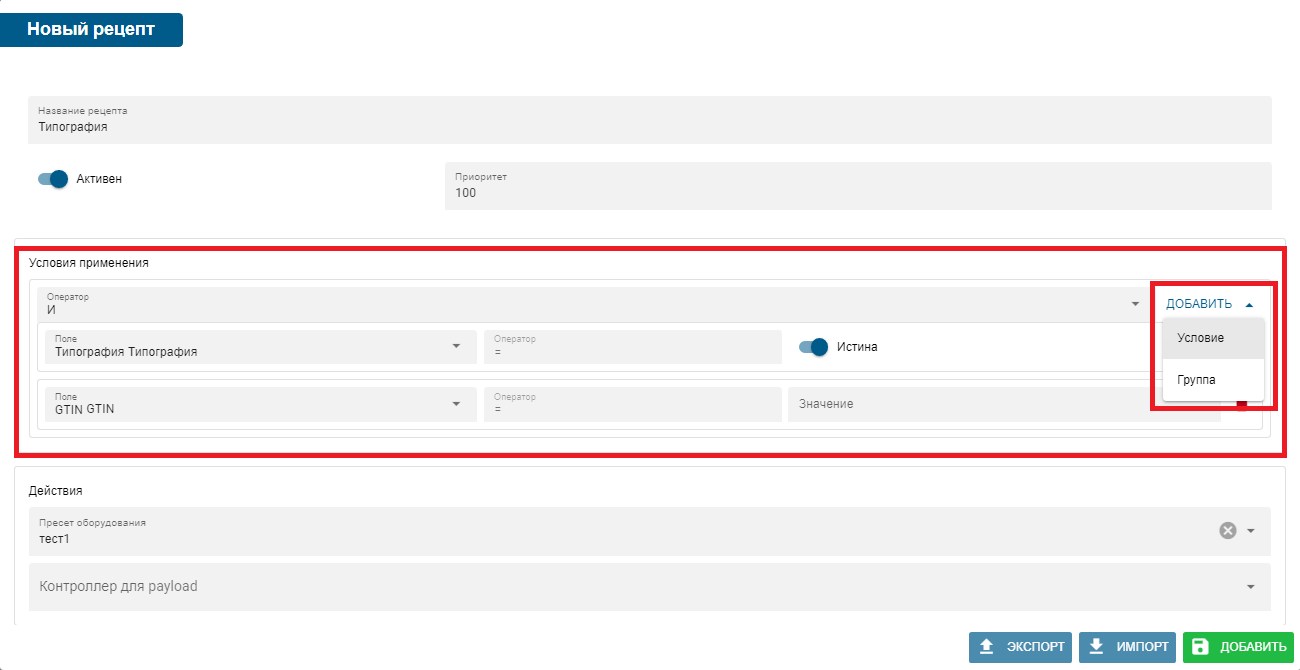Screen dimensions: 1300x670
Task: Click the Оператор field in Типография row
Action: (x=632, y=346)
